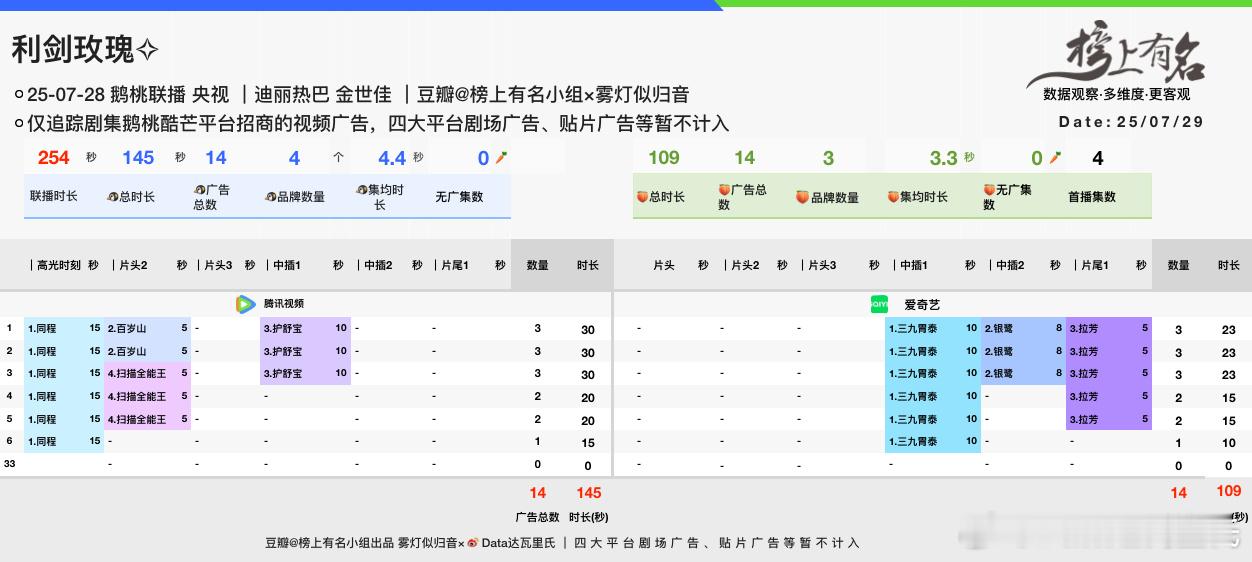Click the green 109 total duration value
The width and height of the screenshot is (1252, 562).
[664, 158]
